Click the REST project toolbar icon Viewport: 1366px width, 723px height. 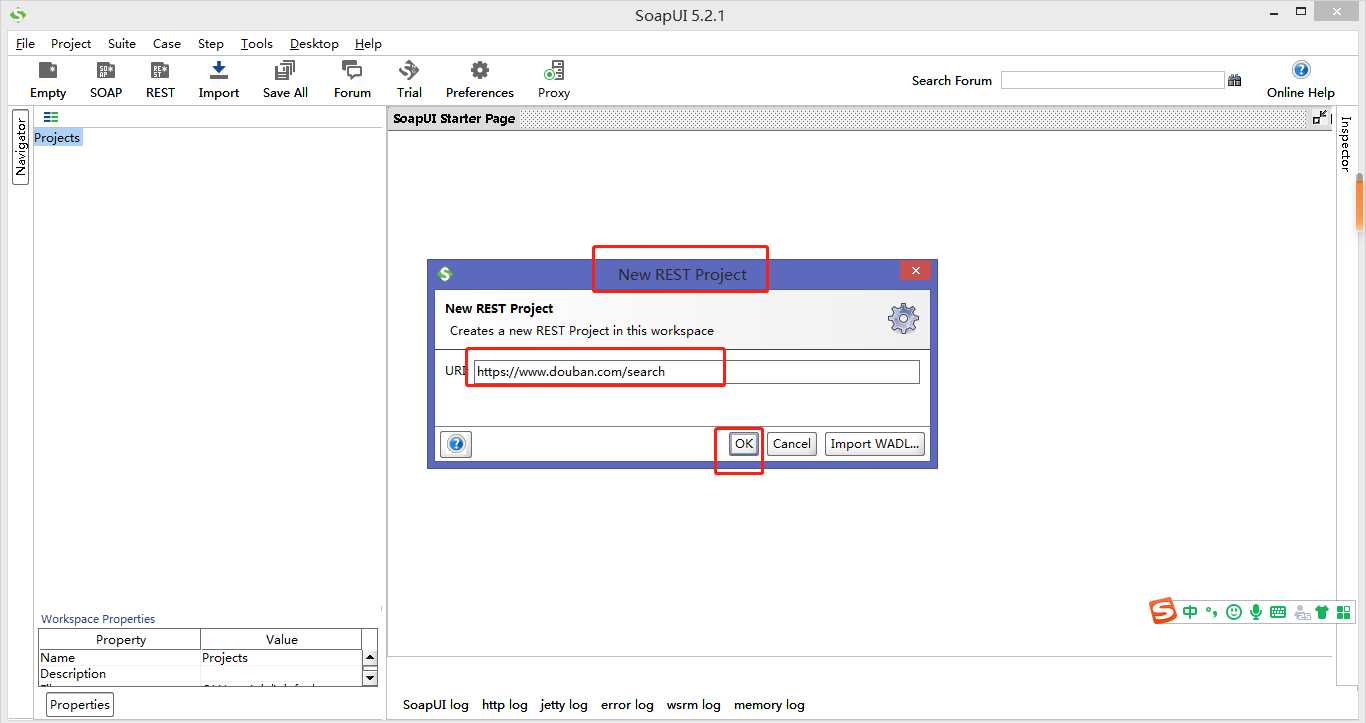[x=160, y=70]
